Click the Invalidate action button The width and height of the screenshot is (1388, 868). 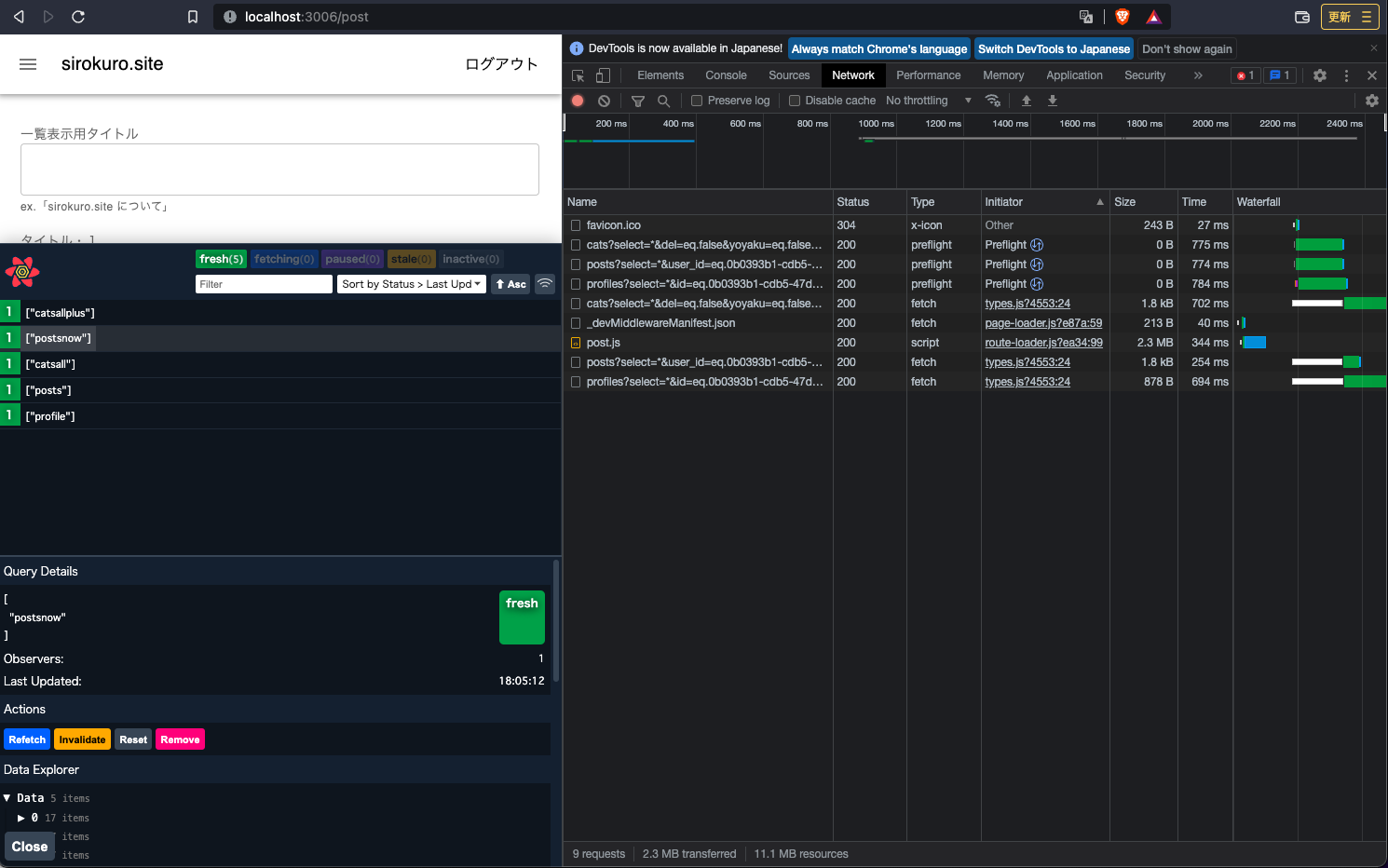pos(82,739)
